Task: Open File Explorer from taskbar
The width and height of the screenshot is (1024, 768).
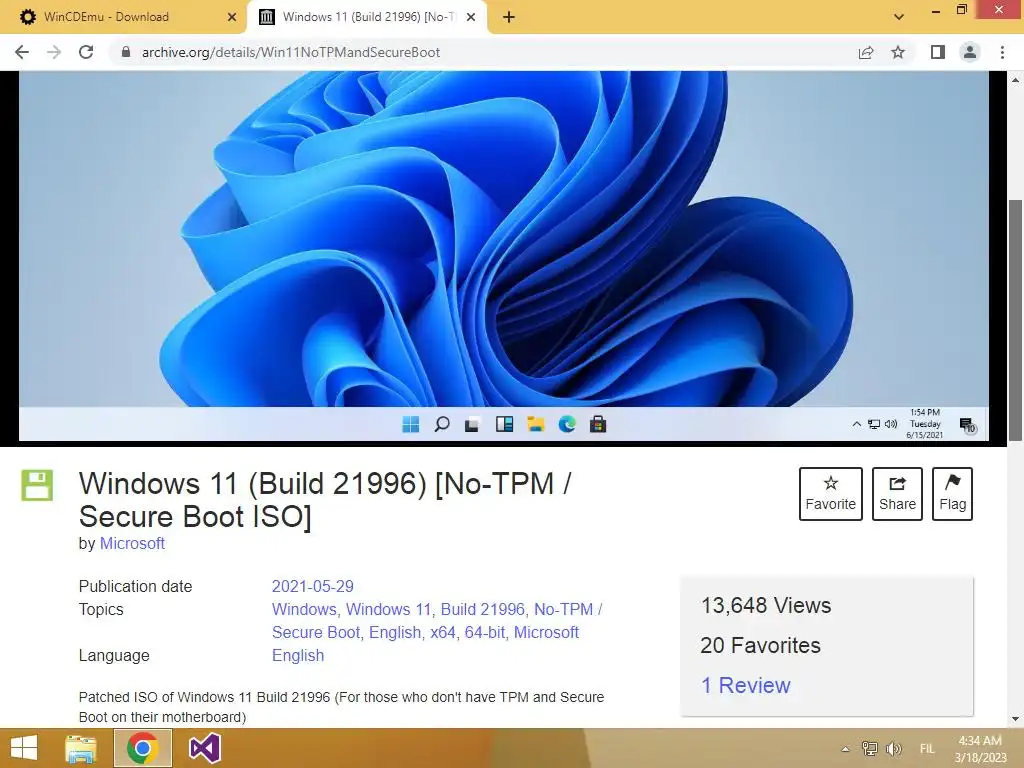Action: (81, 748)
